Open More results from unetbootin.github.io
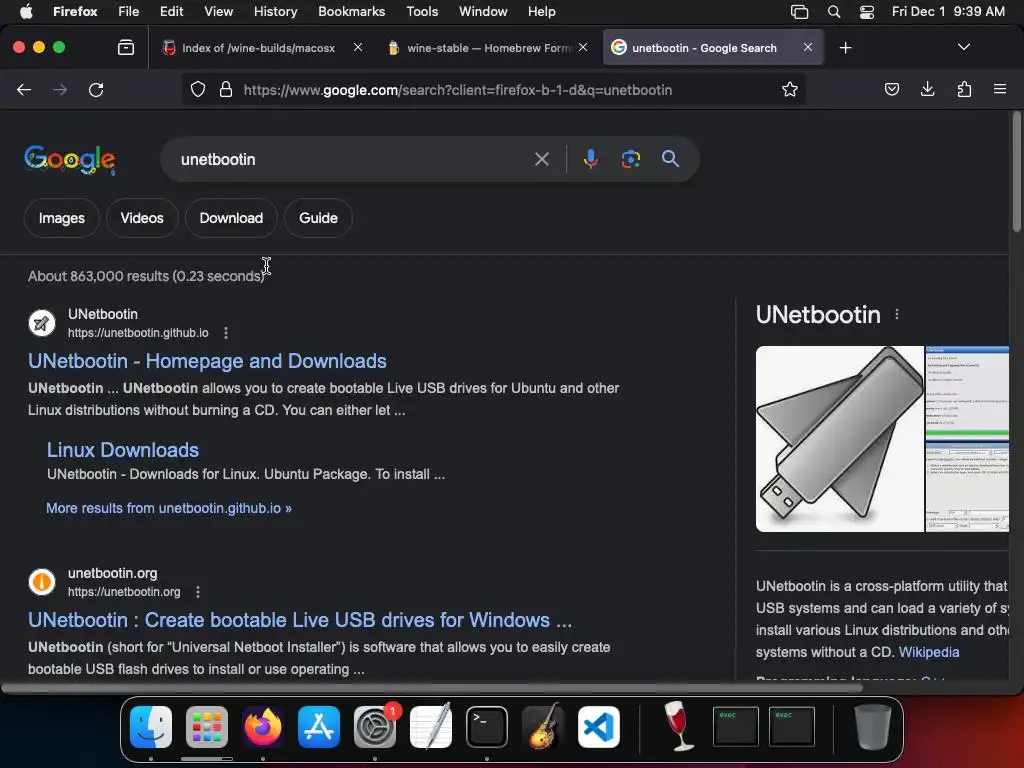Screen dimensions: 1024x768 168,508
